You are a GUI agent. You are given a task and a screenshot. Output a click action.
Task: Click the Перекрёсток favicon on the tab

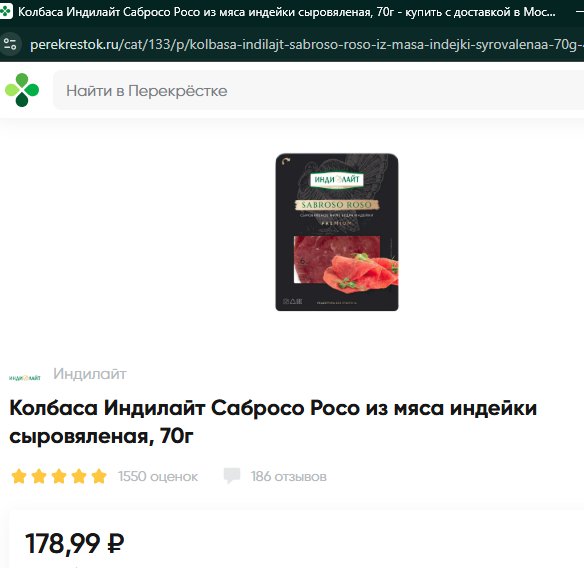(6, 12)
